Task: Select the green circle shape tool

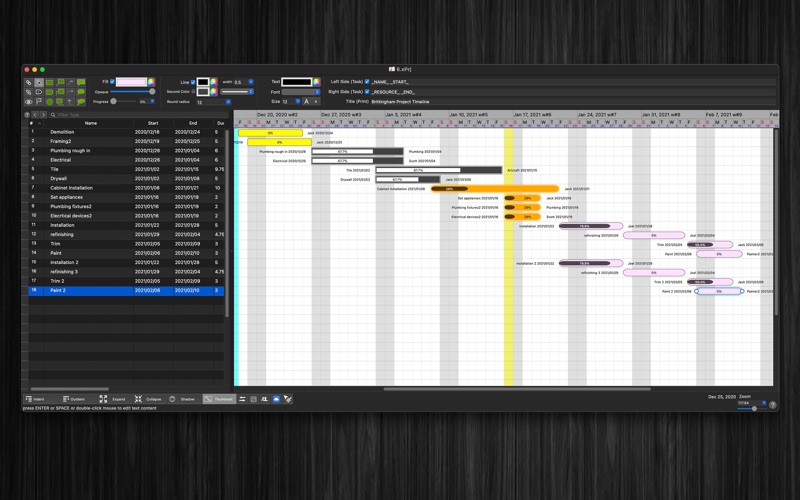Action: click(x=49, y=102)
